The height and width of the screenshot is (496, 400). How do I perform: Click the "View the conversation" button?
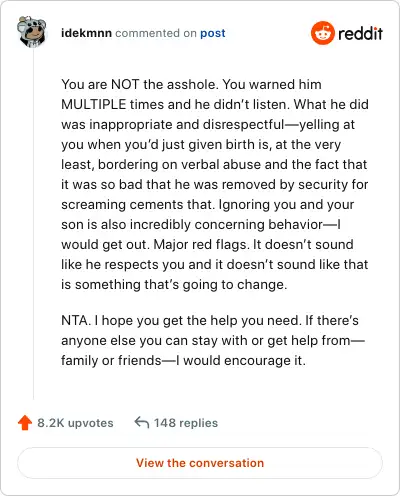click(x=200, y=463)
